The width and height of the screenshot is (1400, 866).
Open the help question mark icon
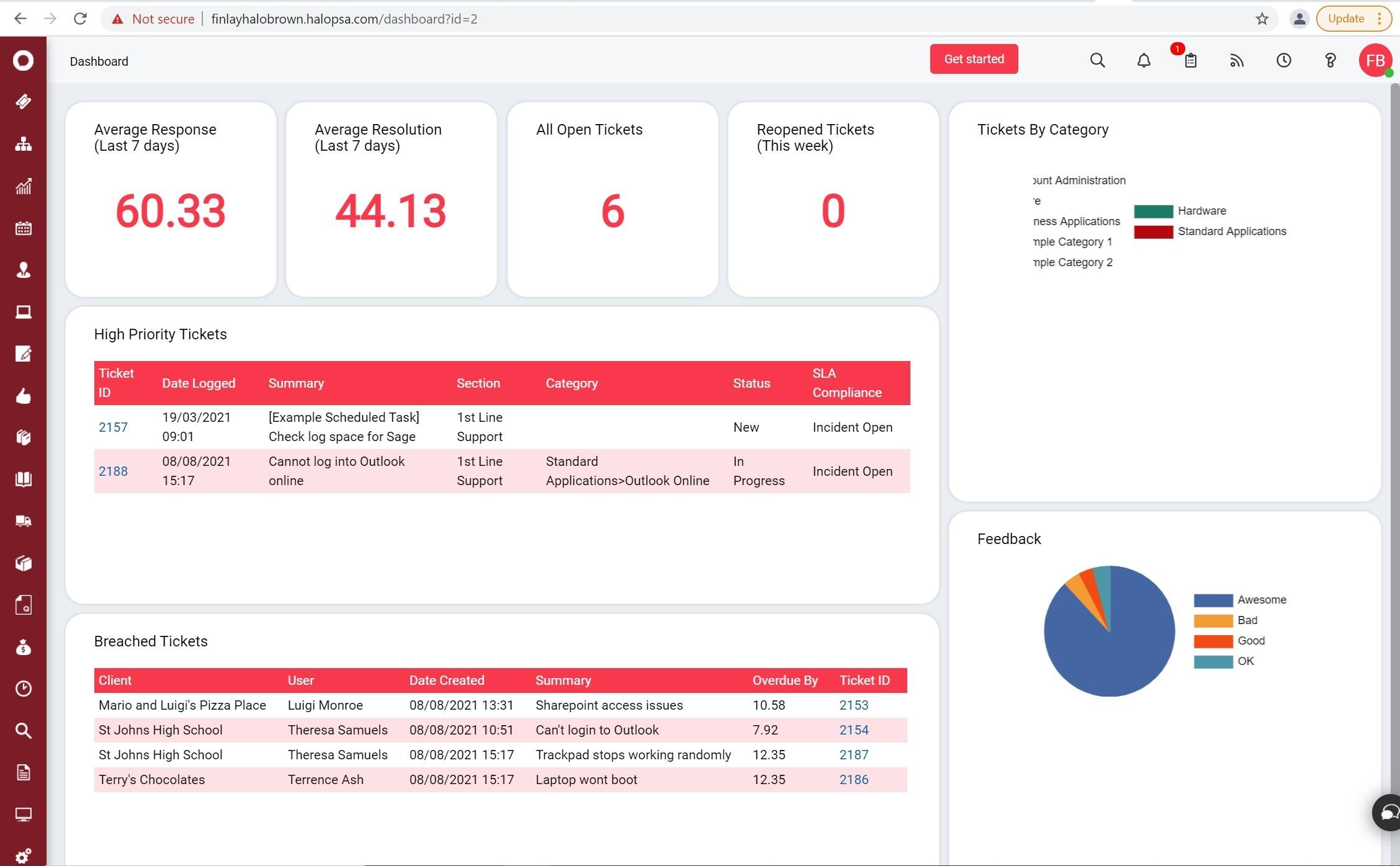tap(1329, 60)
